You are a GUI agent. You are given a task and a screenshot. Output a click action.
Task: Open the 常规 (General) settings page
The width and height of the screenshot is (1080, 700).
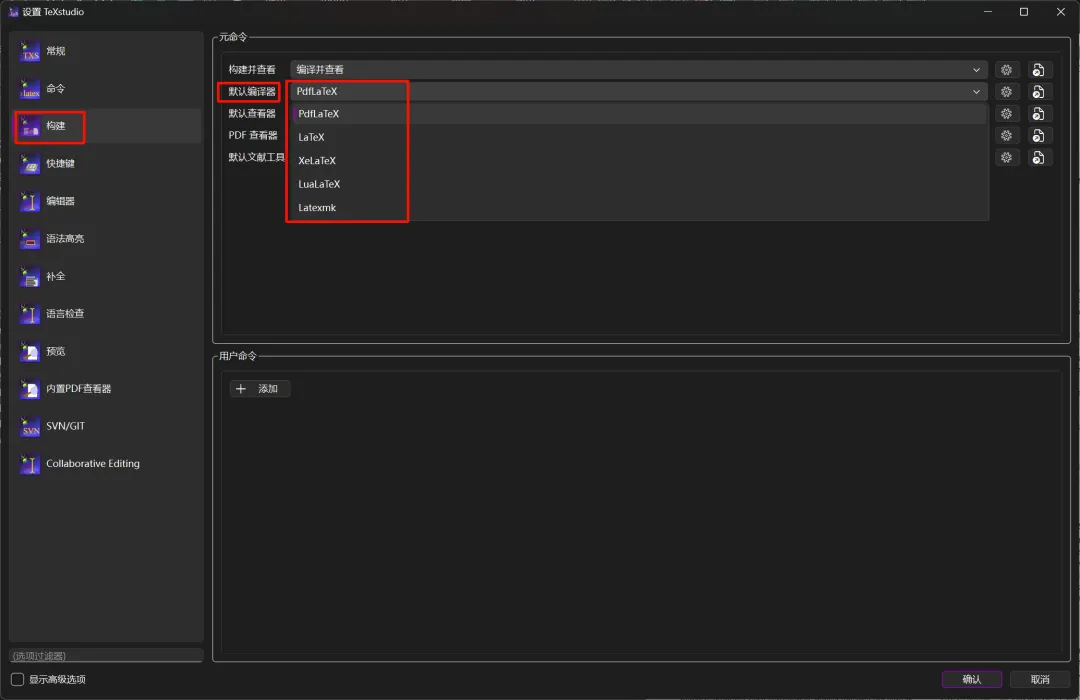(x=107, y=51)
